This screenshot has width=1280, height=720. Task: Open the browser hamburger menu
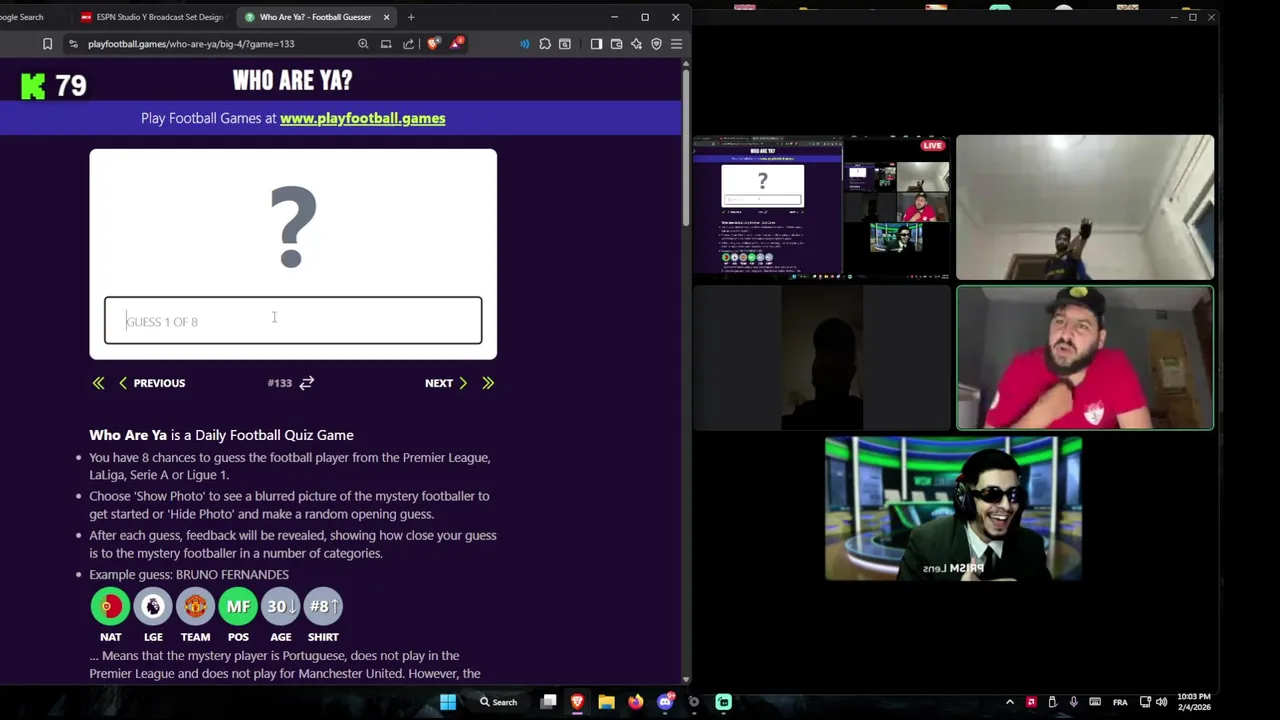(x=676, y=44)
